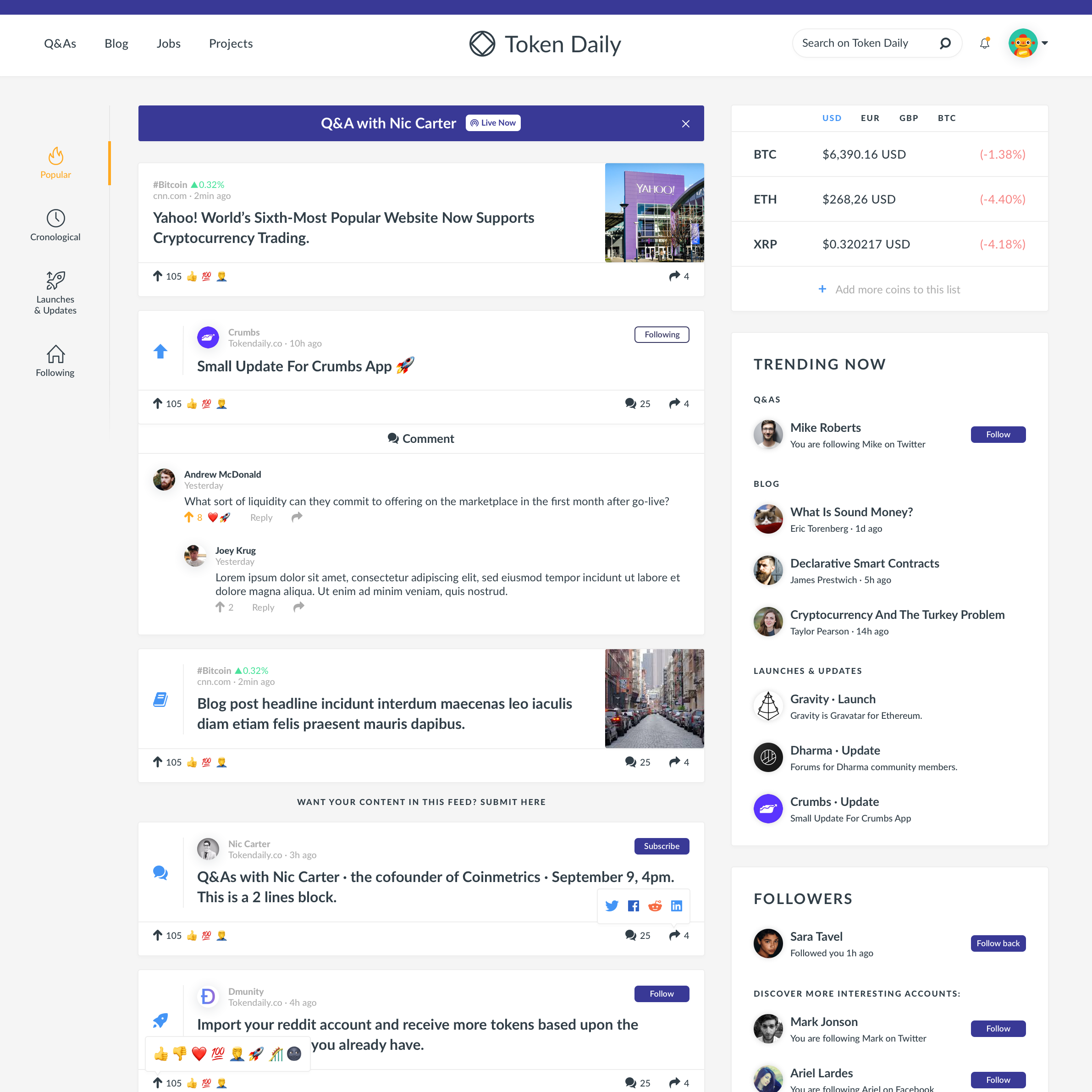This screenshot has width=1092, height=1092.
Task: Upvote the Yahoo article with the arrow
Action: tap(158, 276)
